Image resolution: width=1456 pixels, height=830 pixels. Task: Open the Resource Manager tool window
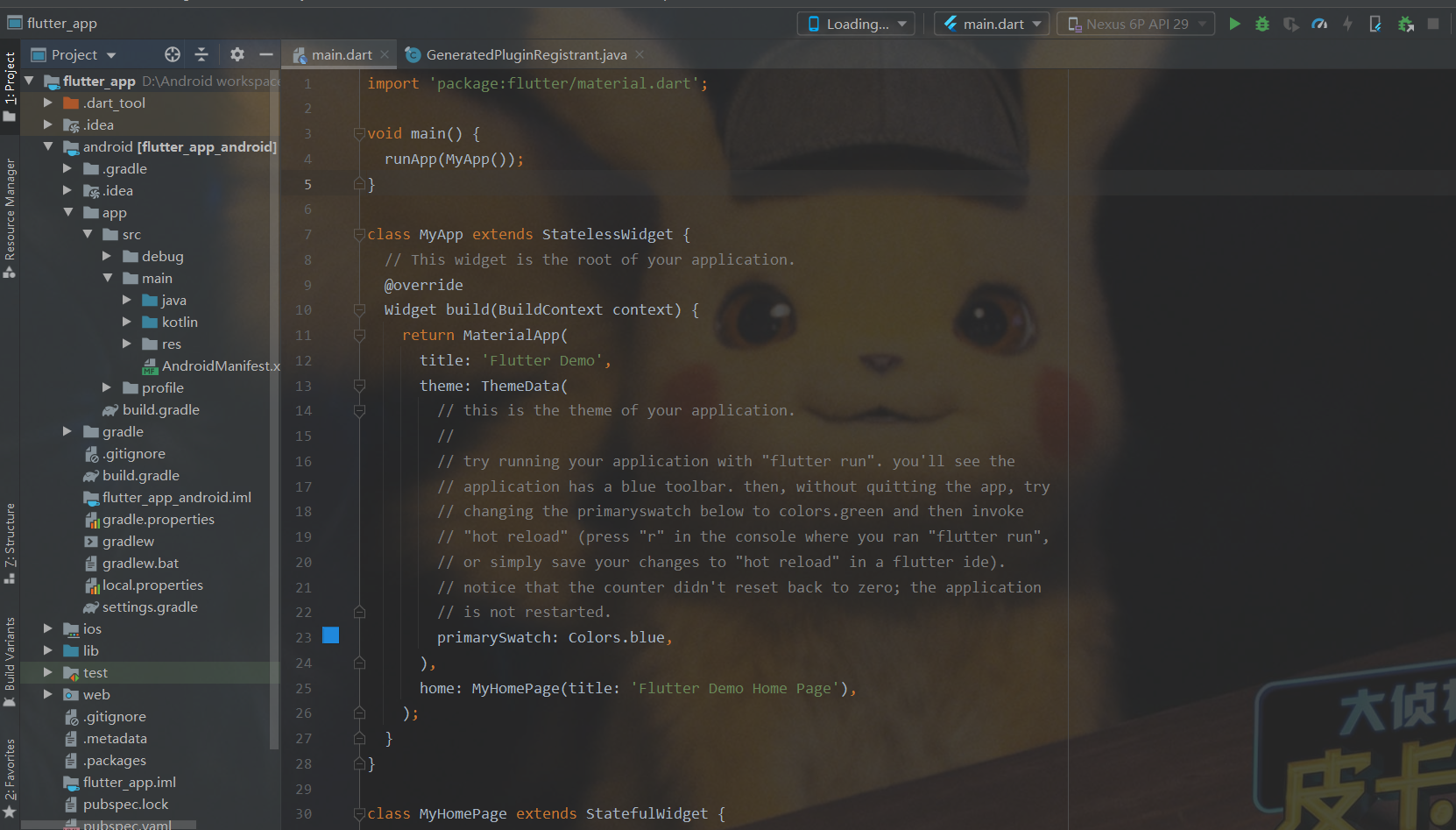coord(10,217)
